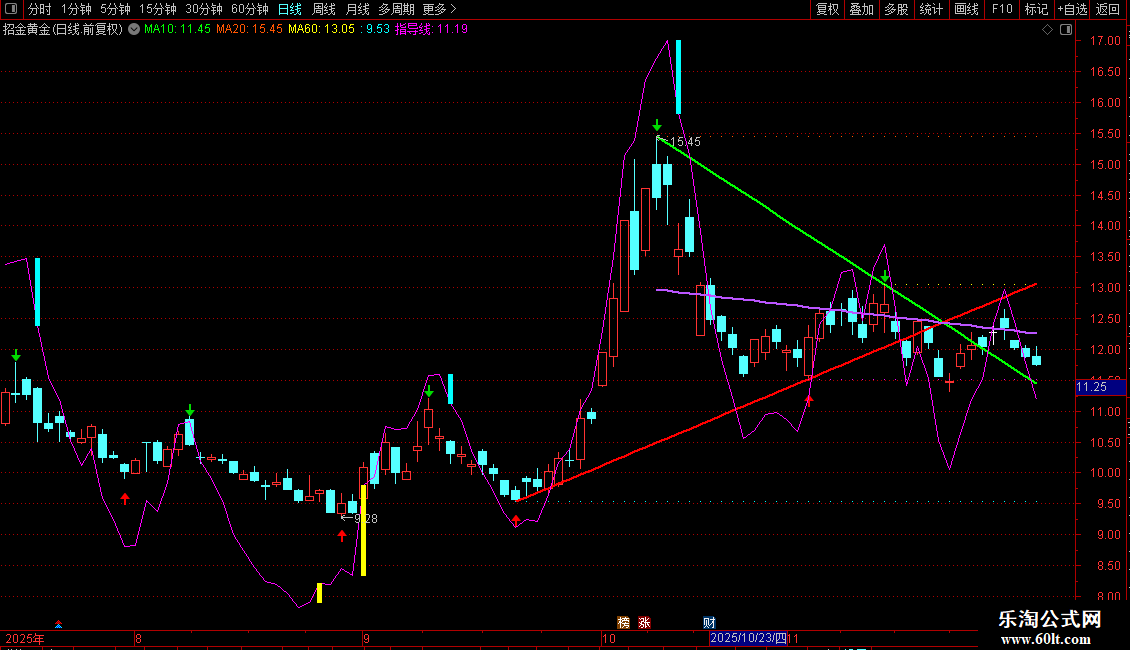Select the 30分钟 period
The height and width of the screenshot is (650, 1130).
point(204,9)
